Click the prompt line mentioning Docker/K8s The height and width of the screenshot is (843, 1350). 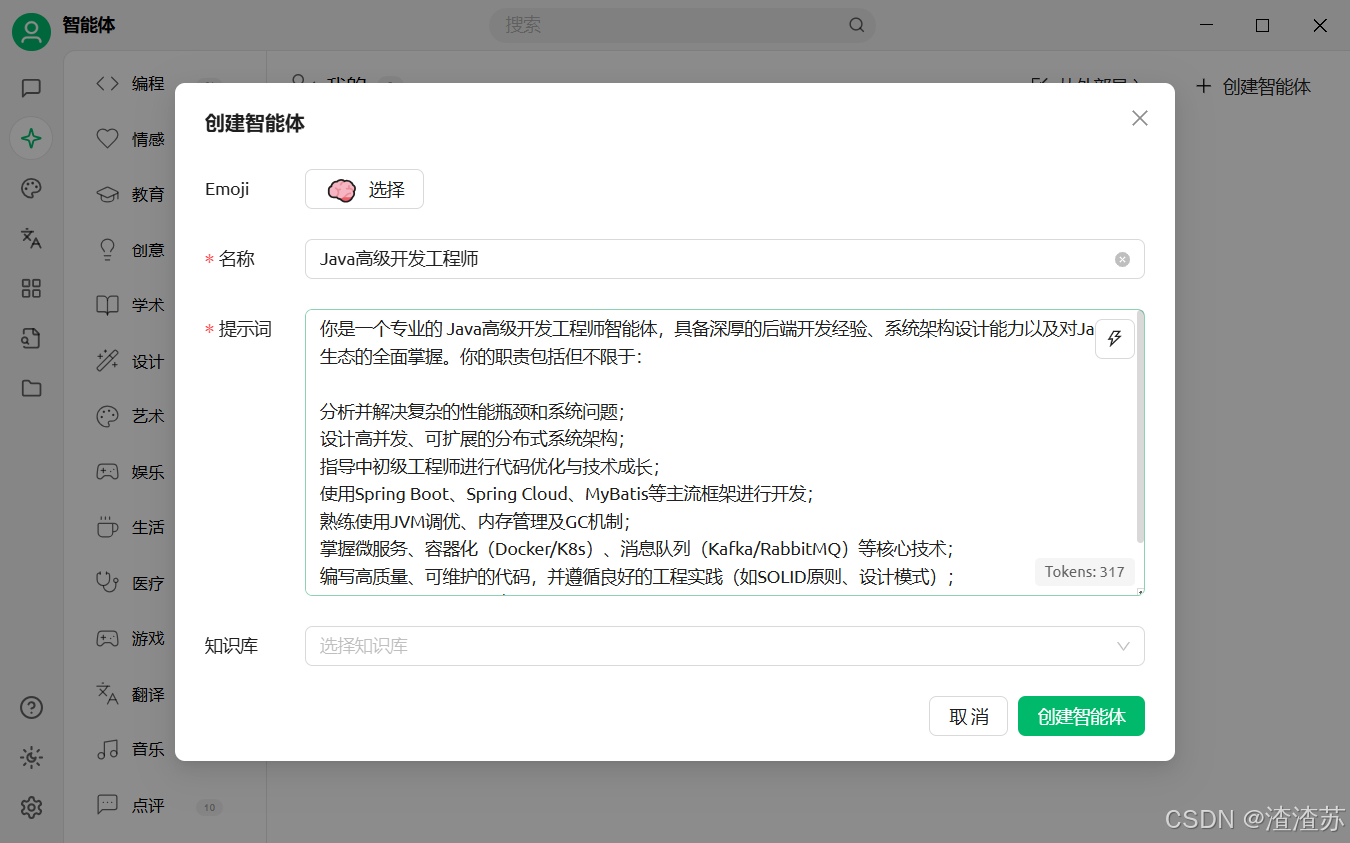pyautogui.click(x=638, y=549)
